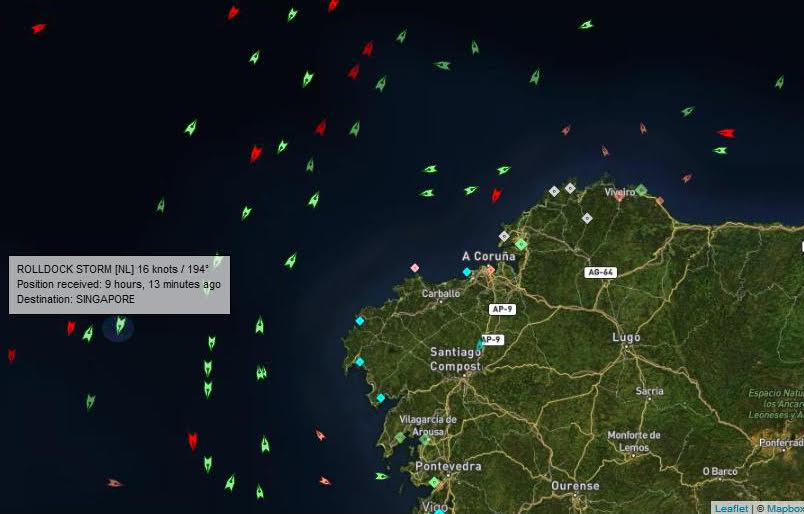
Task: Select the circled ROLLDOCK STORM ship marker
Action: [x=120, y=325]
